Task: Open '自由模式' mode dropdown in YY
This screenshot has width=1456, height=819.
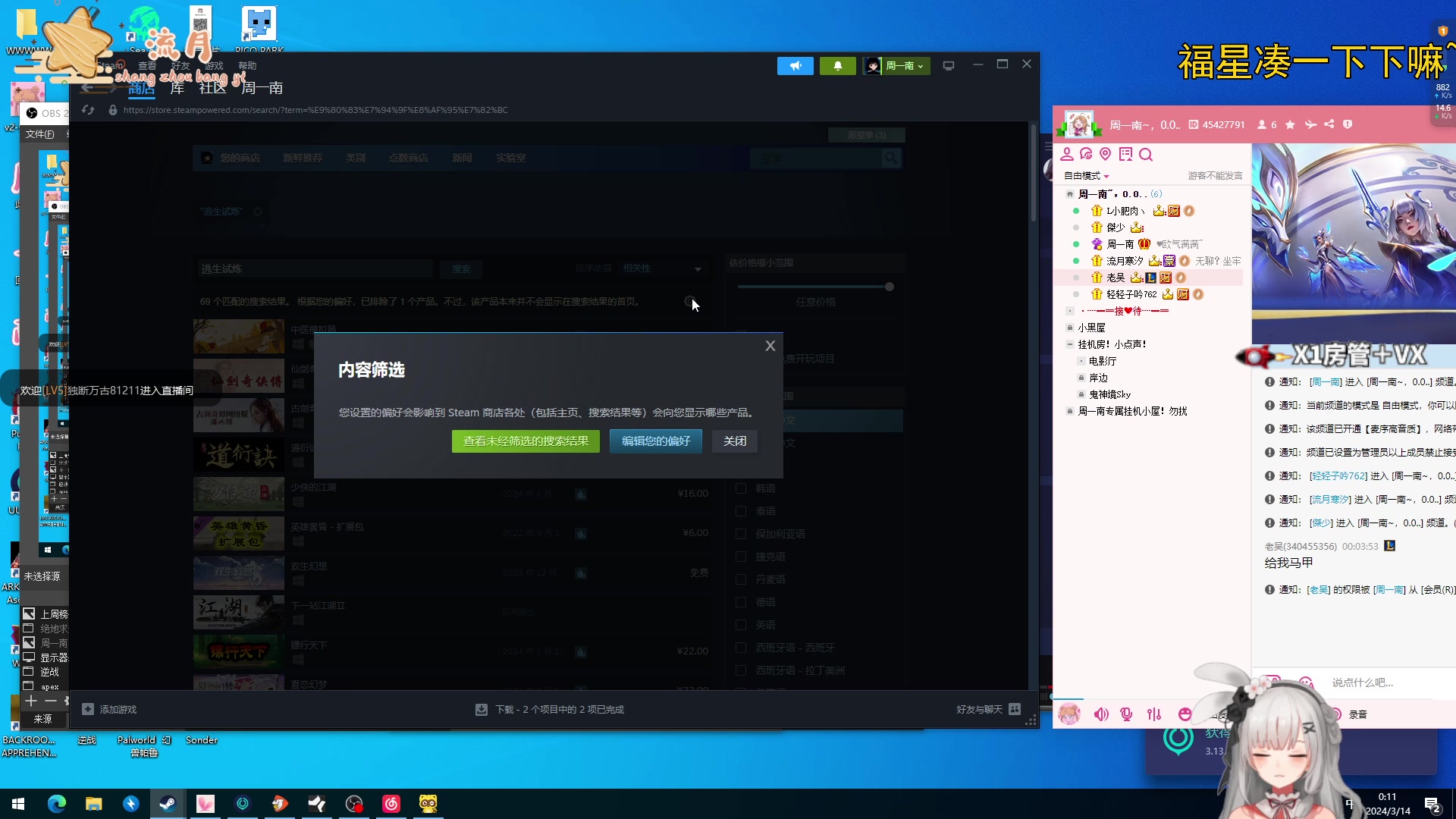Action: (x=1087, y=176)
